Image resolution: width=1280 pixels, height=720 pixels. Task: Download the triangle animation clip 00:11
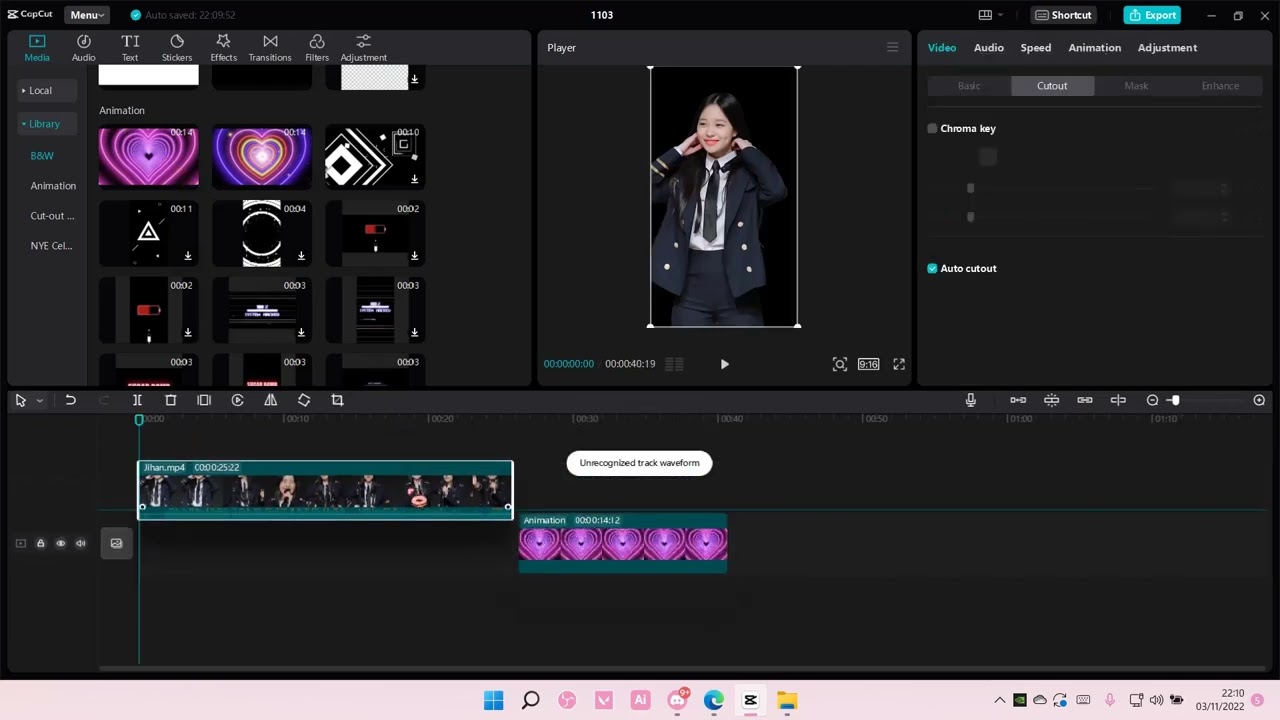(187, 256)
